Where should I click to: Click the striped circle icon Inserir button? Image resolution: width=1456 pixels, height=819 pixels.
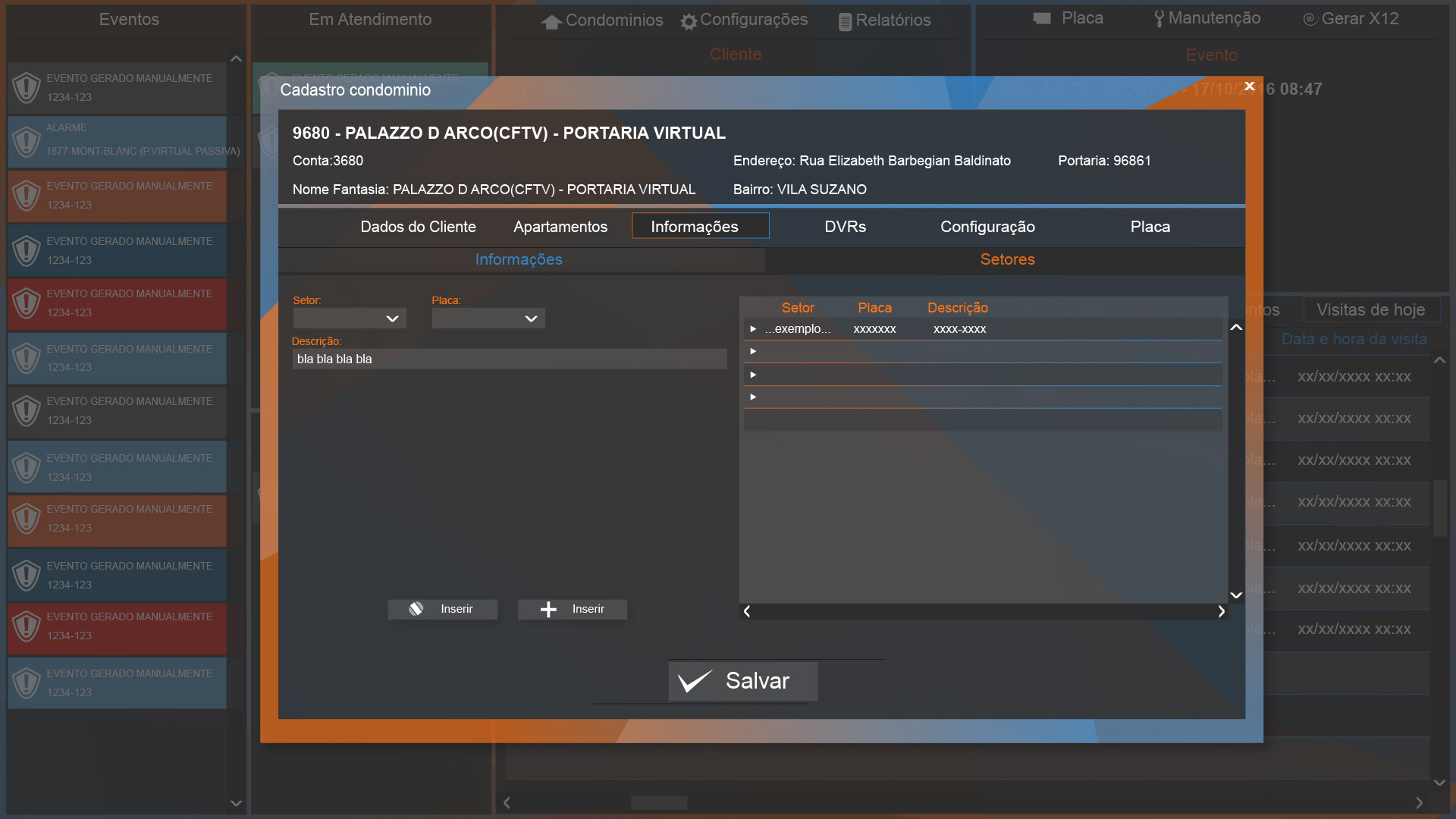tap(443, 609)
